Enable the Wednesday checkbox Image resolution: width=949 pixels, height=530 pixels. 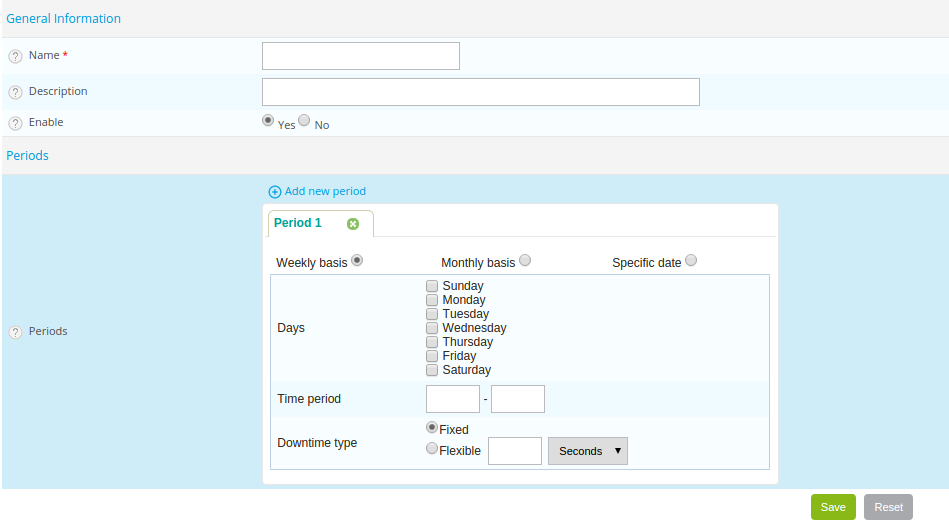point(432,328)
